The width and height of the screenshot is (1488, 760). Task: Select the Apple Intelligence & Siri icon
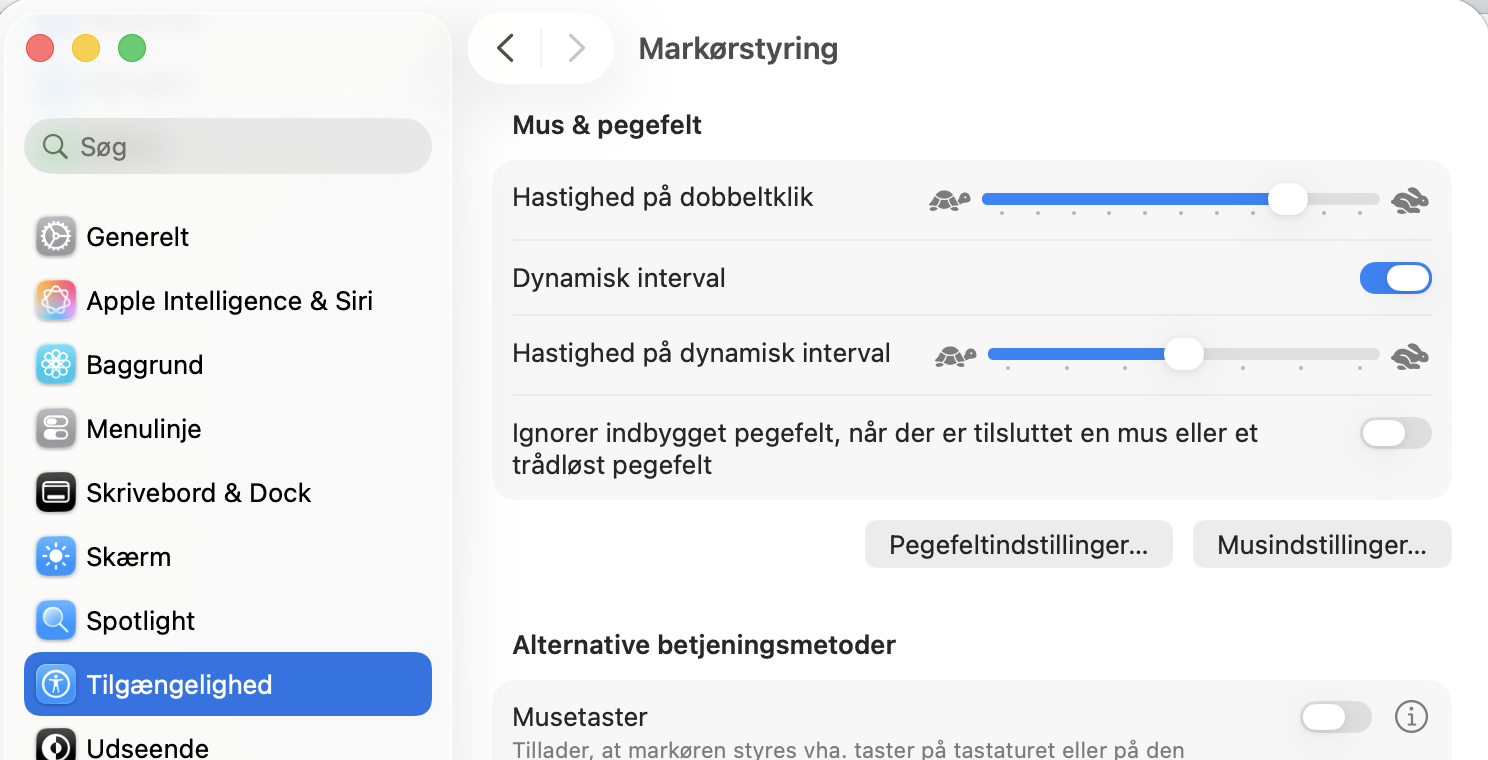56,301
